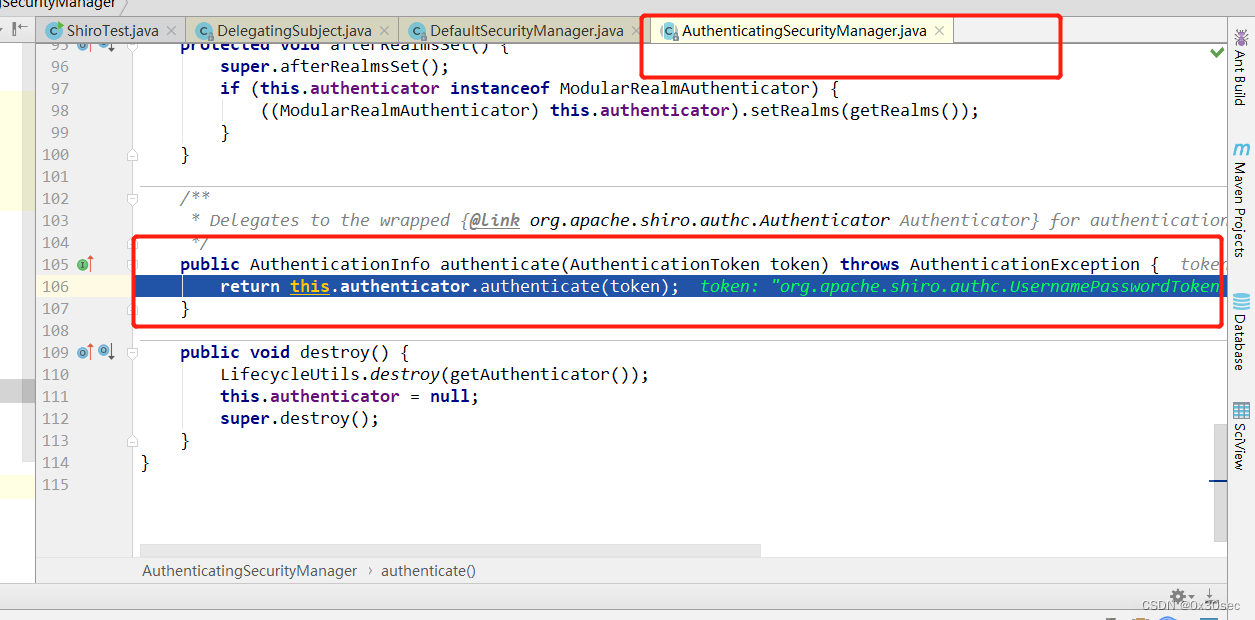1255x620 pixels.
Task: Click the '@link' tag in the Javadoc comment
Action: point(495,220)
